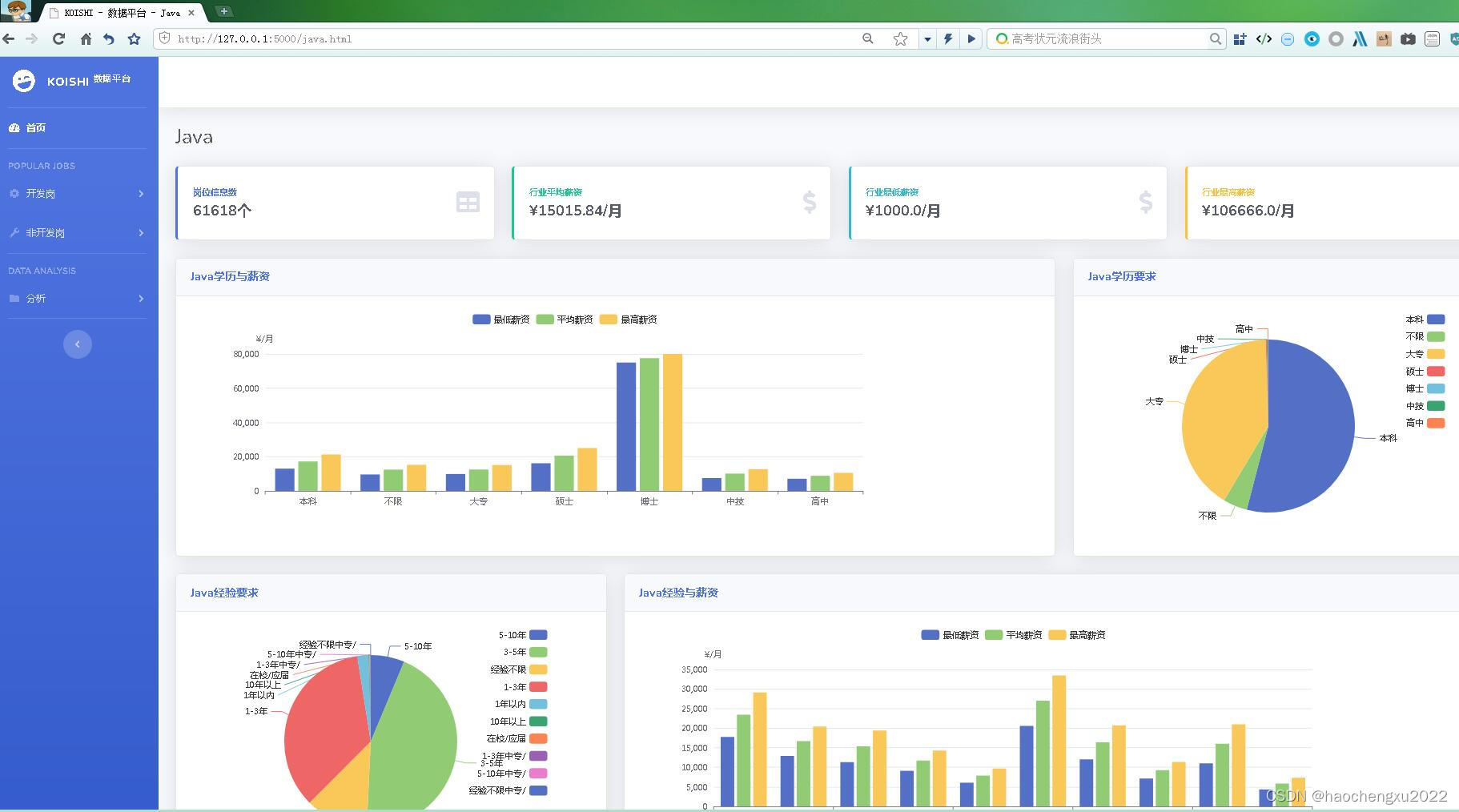This screenshot has height=812, width=1459.
Task: Click the ¥15015.84/月 average salary value
Action: point(575,211)
